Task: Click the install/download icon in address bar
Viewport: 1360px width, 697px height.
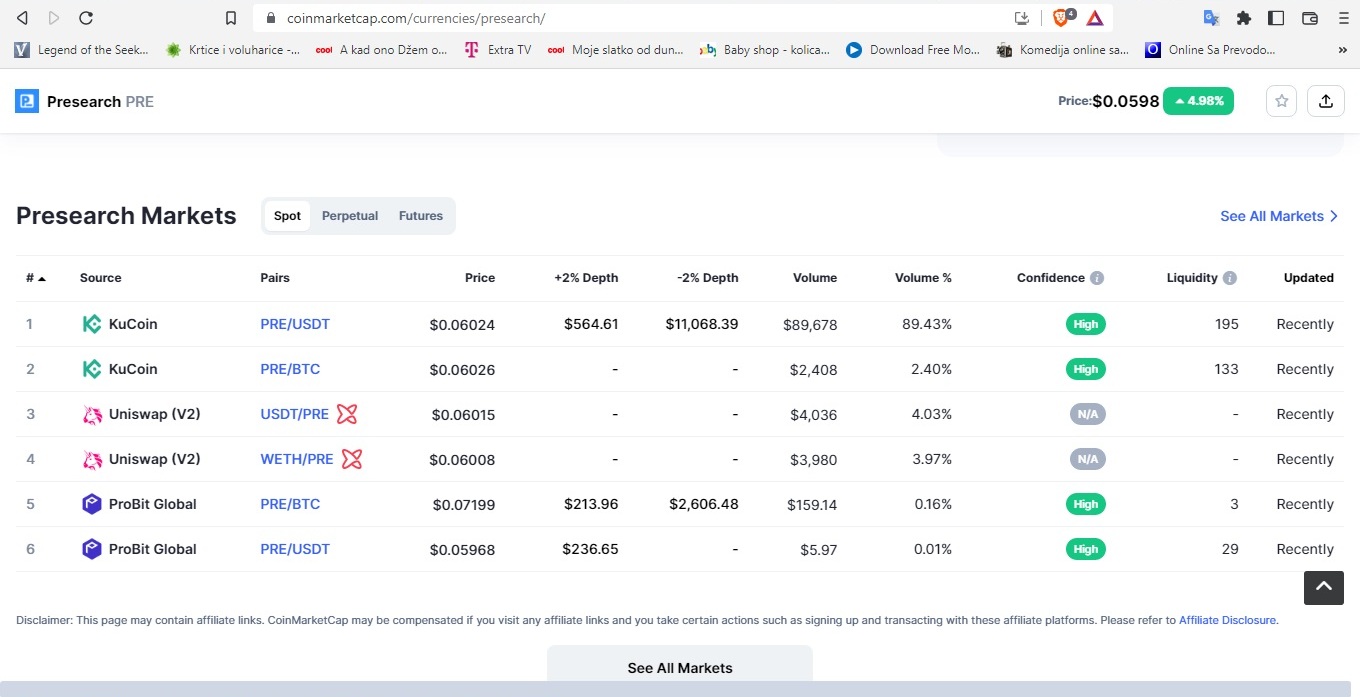Action: (x=1021, y=18)
